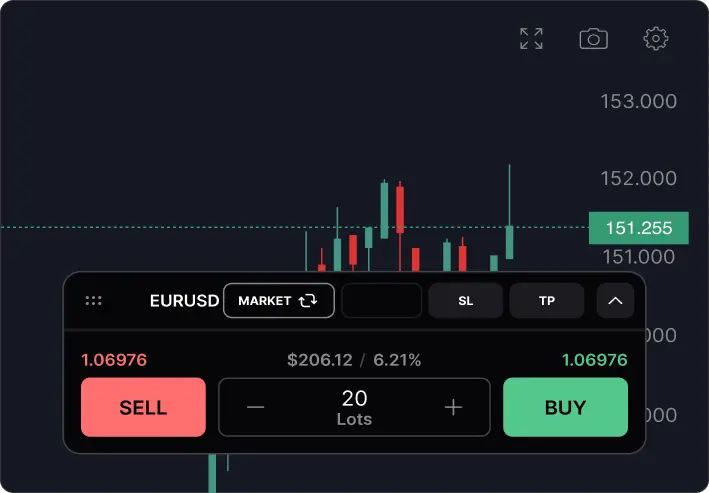Click the red sell price 1.06976
Image resolution: width=709 pixels, height=493 pixels.
click(114, 360)
